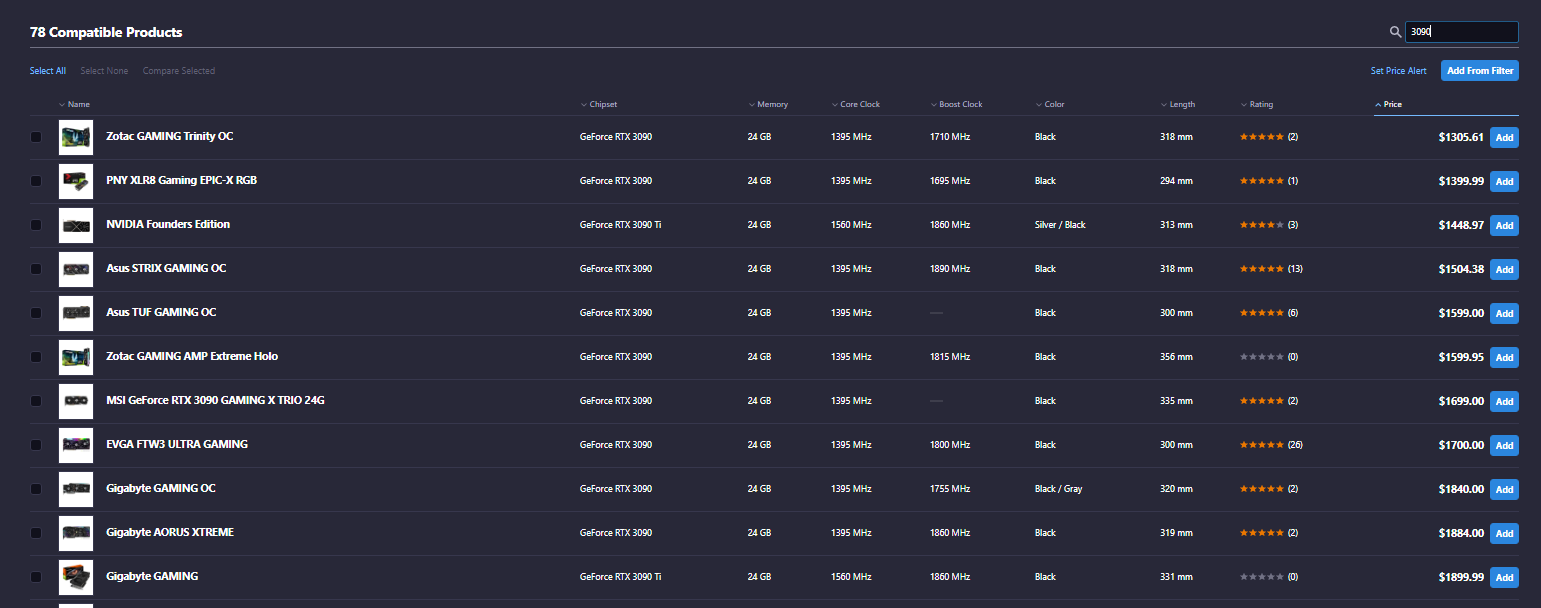
Task: Add the NVIDIA Founders Edition at $1448.97
Action: tap(1504, 226)
